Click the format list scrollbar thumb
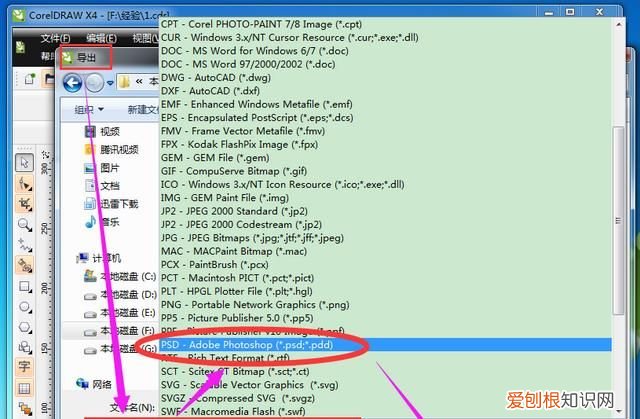Image resolution: width=640 pixels, height=419 pixels. point(618,220)
